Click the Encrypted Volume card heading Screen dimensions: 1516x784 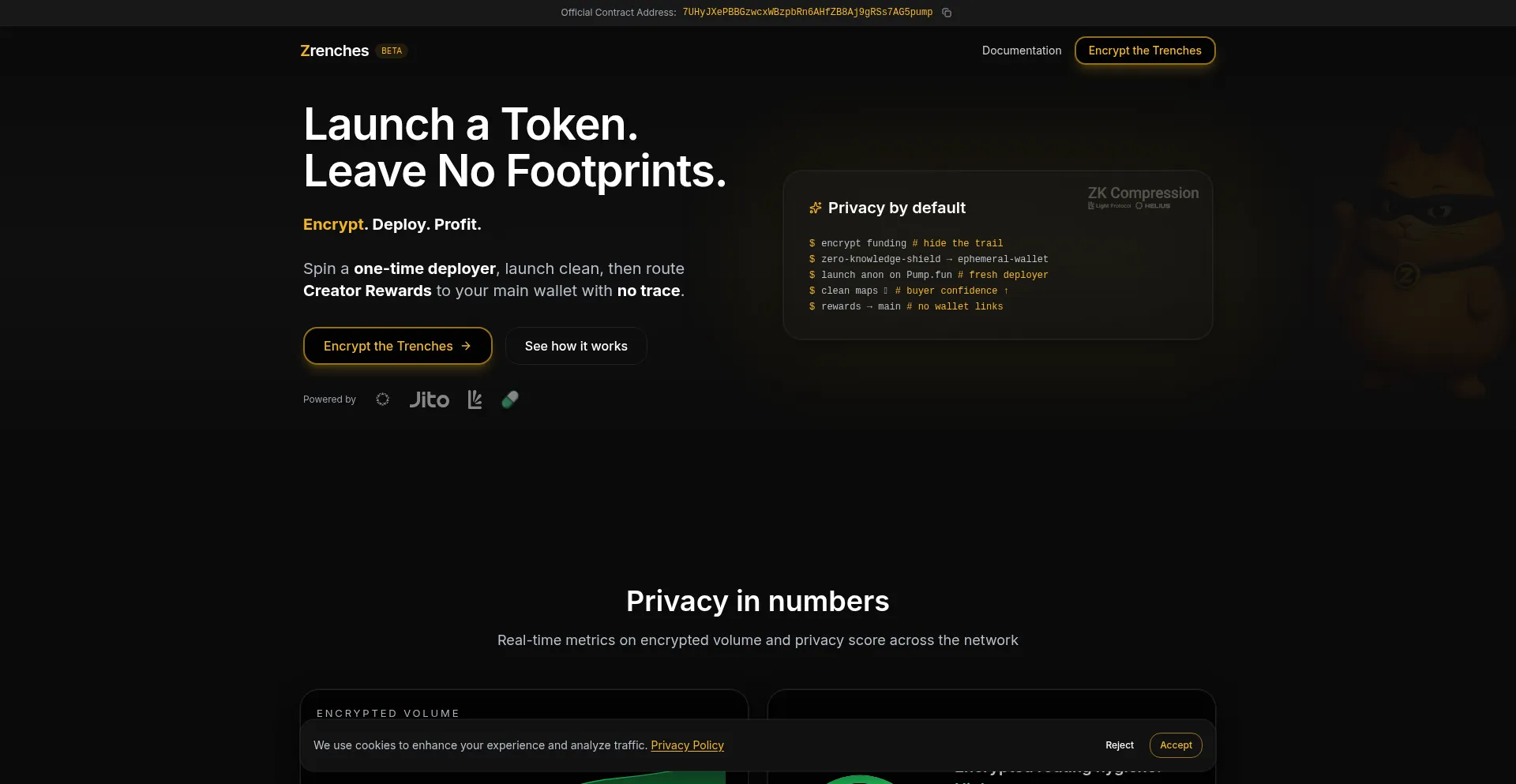click(x=388, y=713)
